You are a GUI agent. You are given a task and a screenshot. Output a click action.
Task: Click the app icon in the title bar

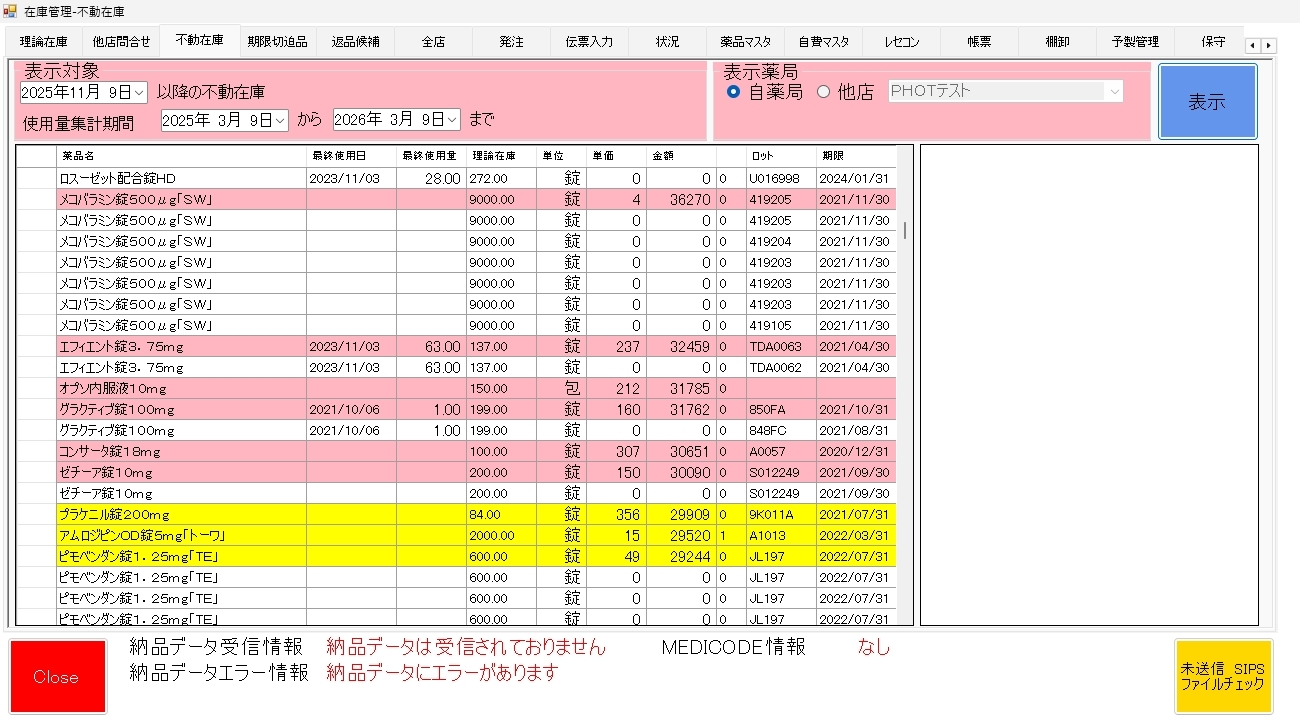pos(11,11)
